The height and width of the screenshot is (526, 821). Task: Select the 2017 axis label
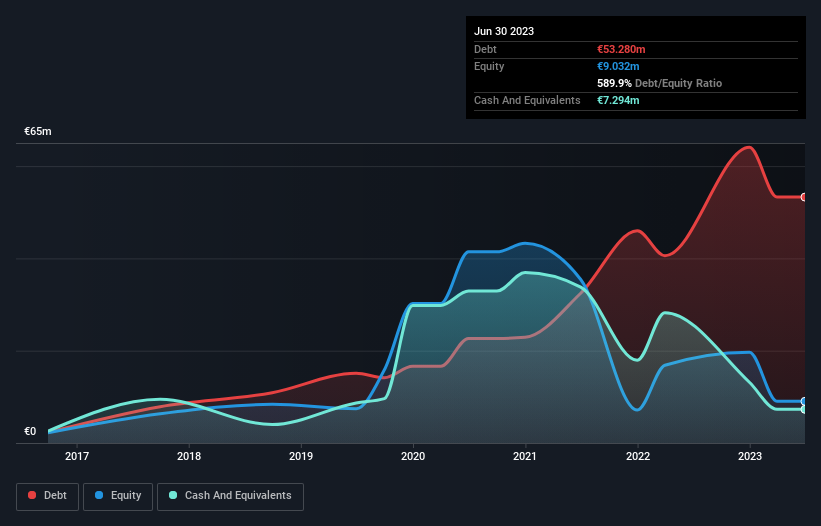pos(77,456)
